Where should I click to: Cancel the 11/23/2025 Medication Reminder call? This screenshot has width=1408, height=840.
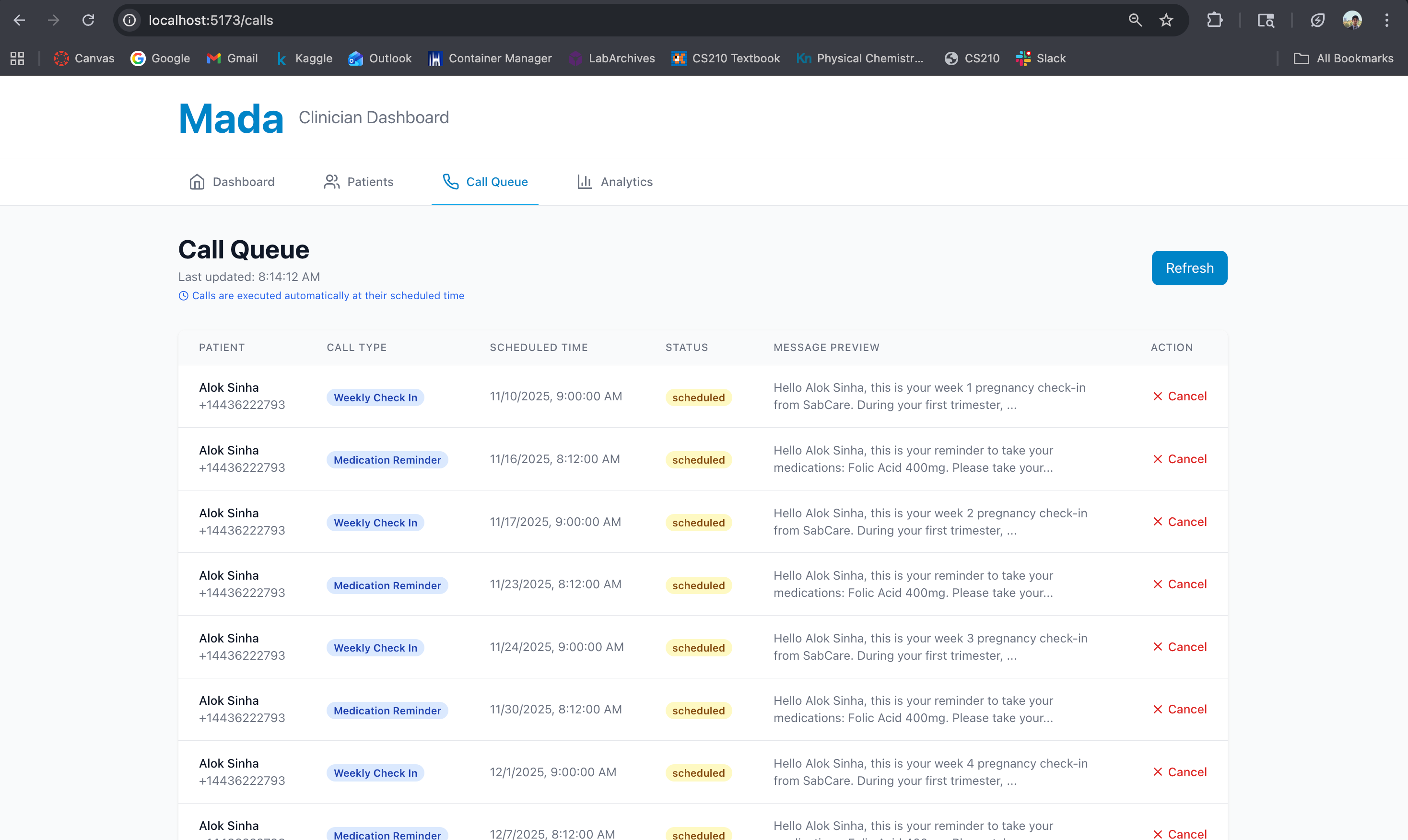click(x=1180, y=584)
